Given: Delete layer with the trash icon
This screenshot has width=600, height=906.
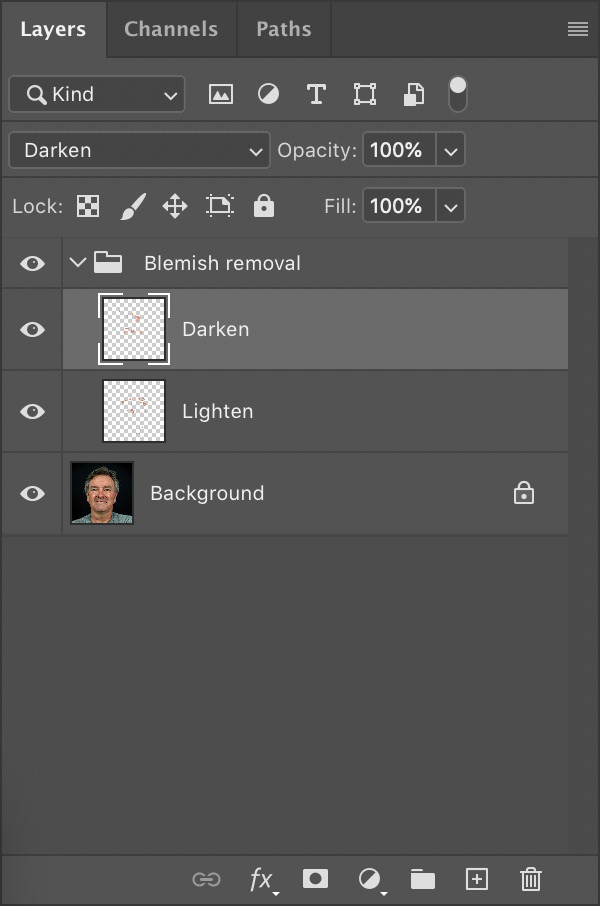Looking at the screenshot, I should (x=531, y=879).
